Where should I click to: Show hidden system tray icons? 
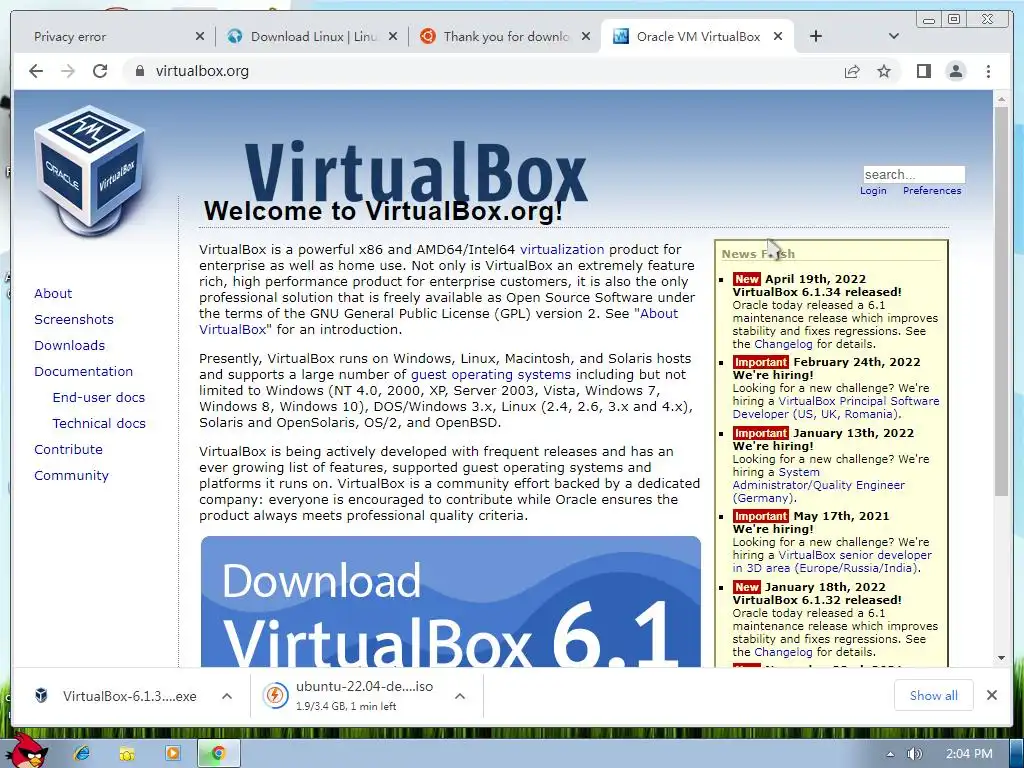tap(890, 755)
